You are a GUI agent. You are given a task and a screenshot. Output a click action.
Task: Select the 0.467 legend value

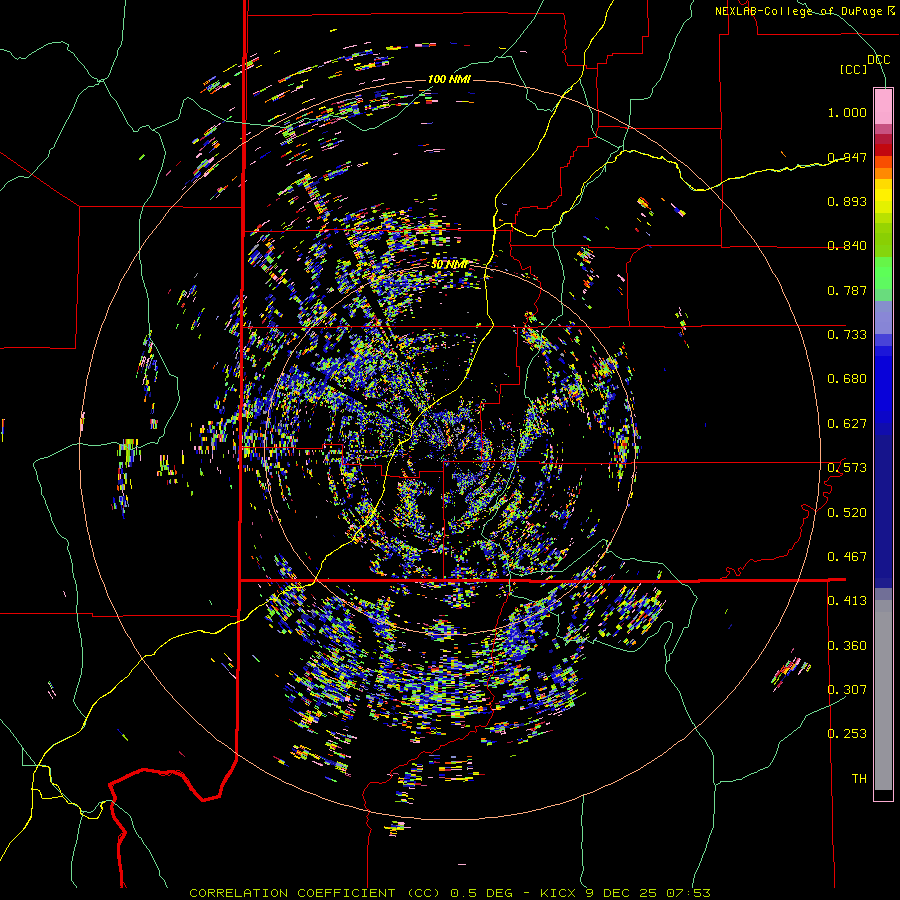847,557
